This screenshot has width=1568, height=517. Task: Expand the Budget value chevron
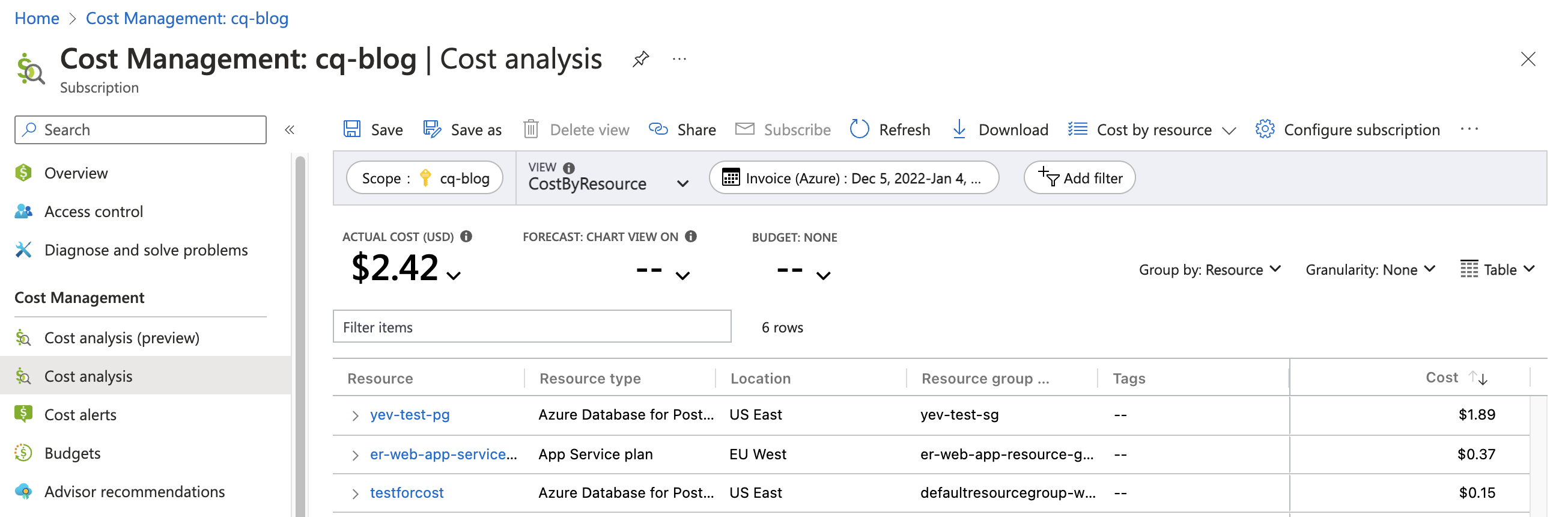pos(823,275)
